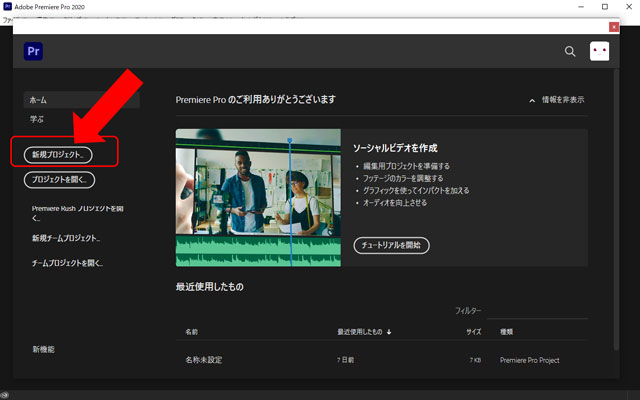Click 新規チームプロジェクト link
This screenshot has width=640, height=400.
66,238
